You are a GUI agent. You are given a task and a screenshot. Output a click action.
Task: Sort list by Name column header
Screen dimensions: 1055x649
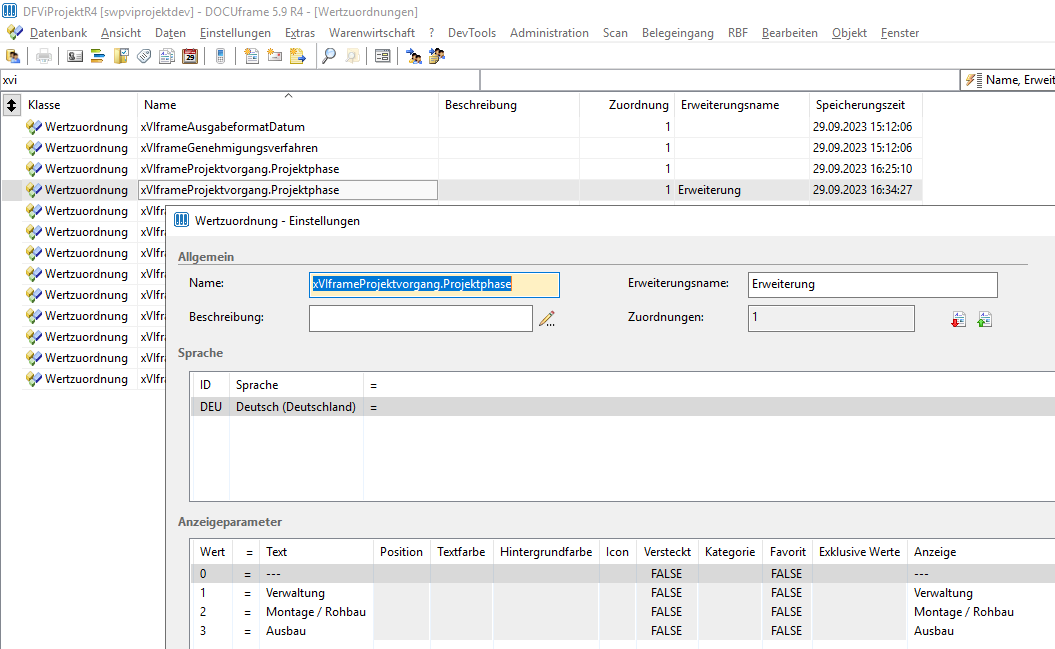tap(288, 105)
